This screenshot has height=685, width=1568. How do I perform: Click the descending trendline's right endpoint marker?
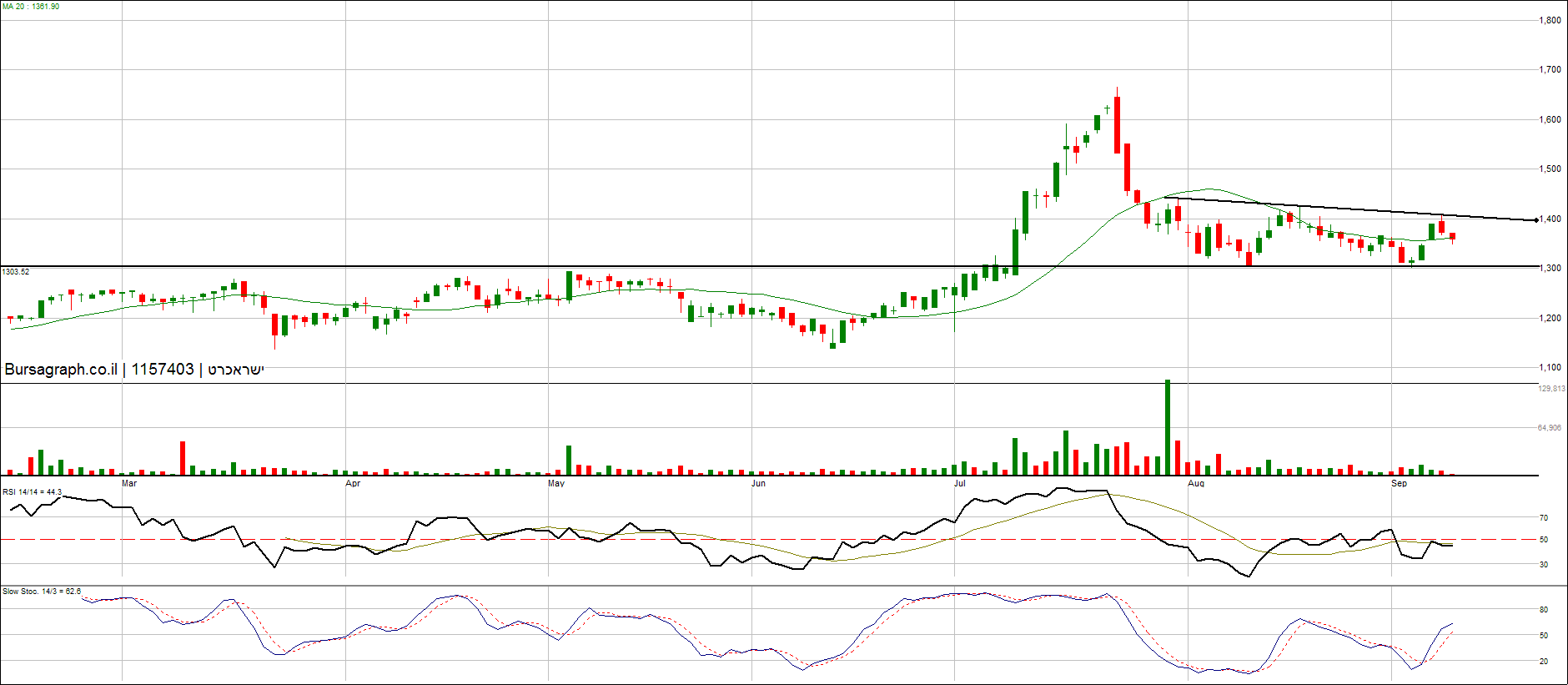1536,220
